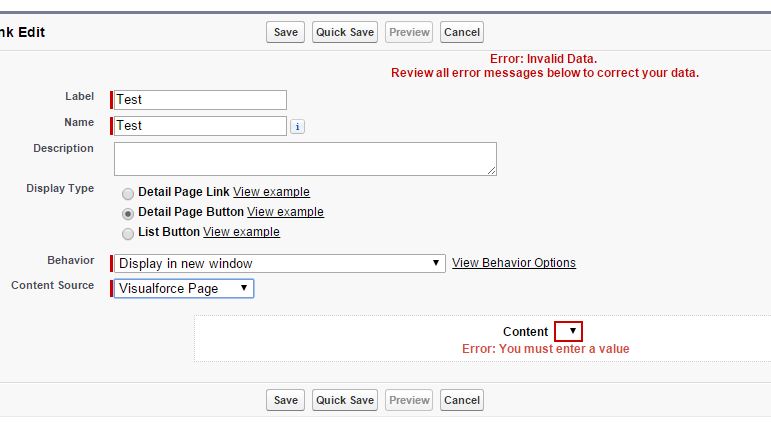Image resolution: width=771 pixels, height=438 pixels.
Task: View example for List Button
Action: 241,232
